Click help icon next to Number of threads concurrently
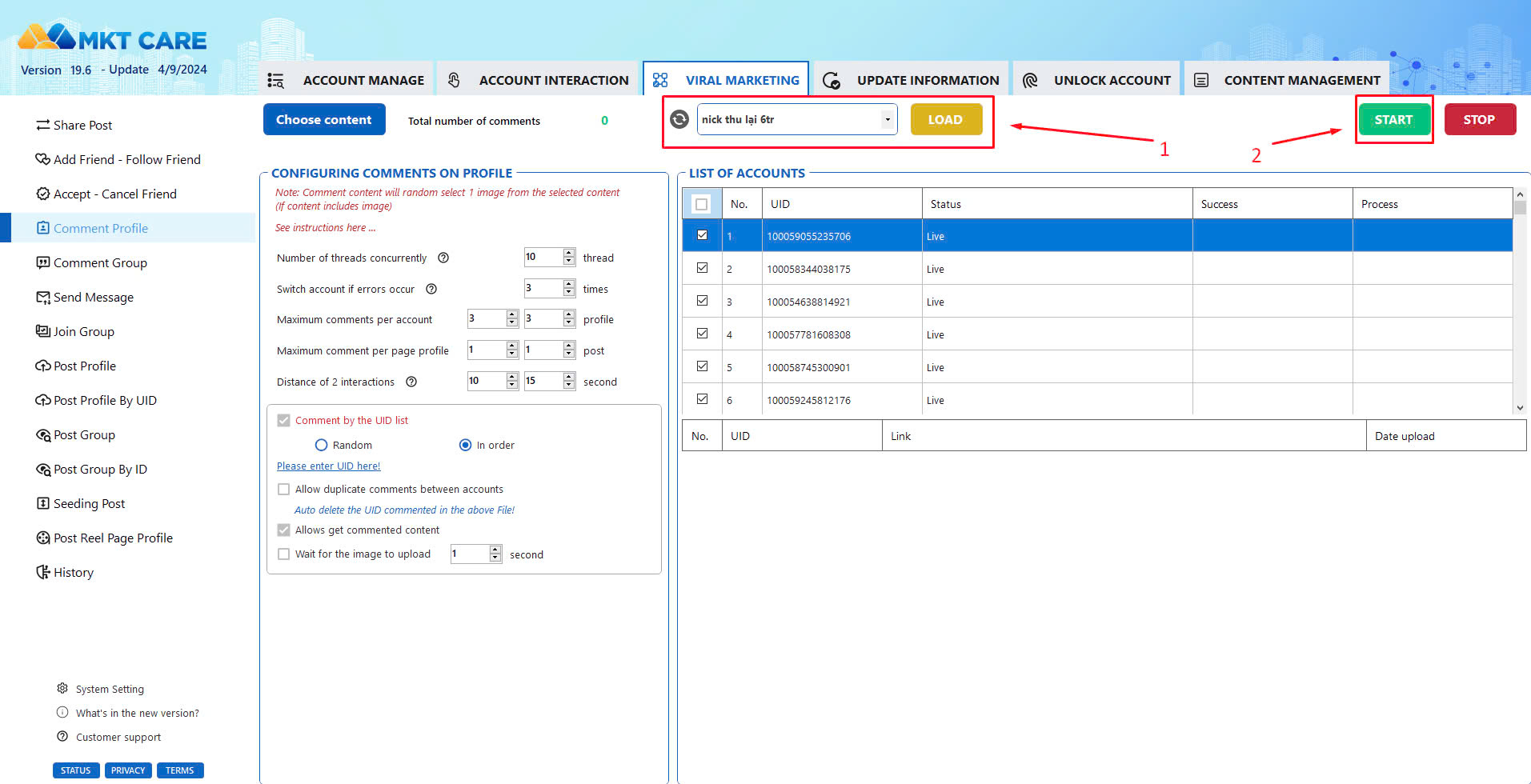This screenshot has height=784, width=1531. pyautogui.click(x=443, y=258)
